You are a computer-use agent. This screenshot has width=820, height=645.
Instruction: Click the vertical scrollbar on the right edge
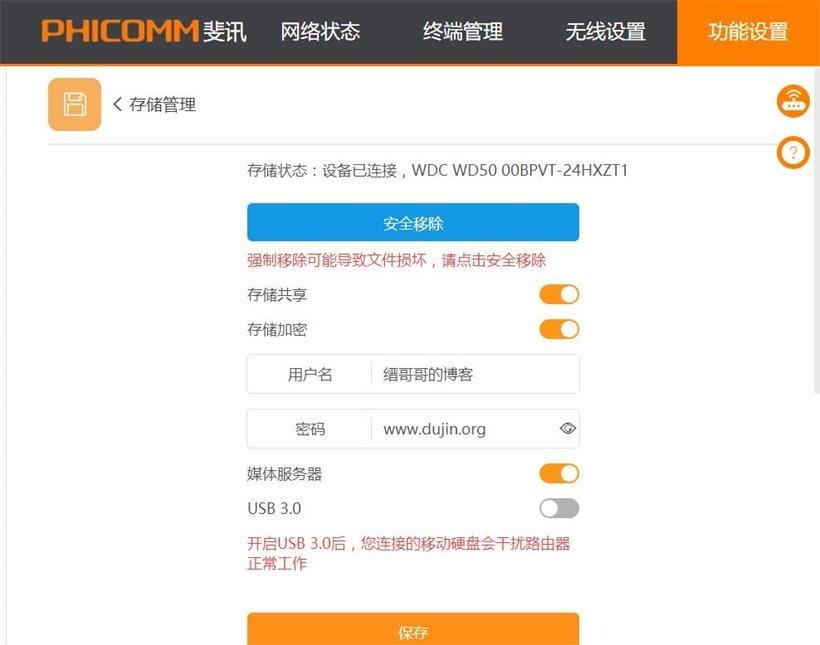[817, 229]
